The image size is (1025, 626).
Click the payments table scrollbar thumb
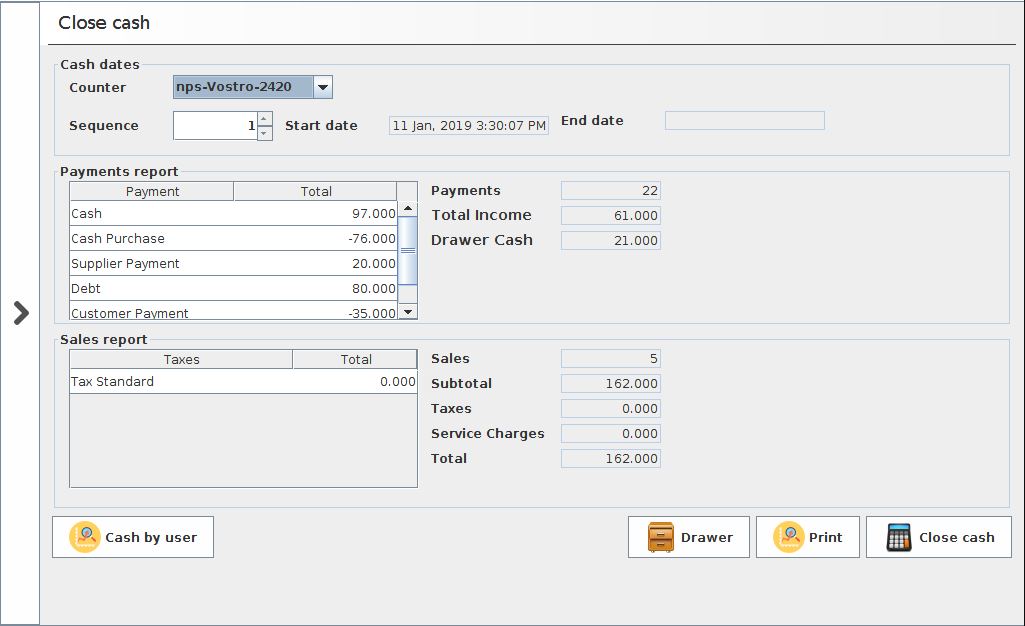(x=407, y=251)
